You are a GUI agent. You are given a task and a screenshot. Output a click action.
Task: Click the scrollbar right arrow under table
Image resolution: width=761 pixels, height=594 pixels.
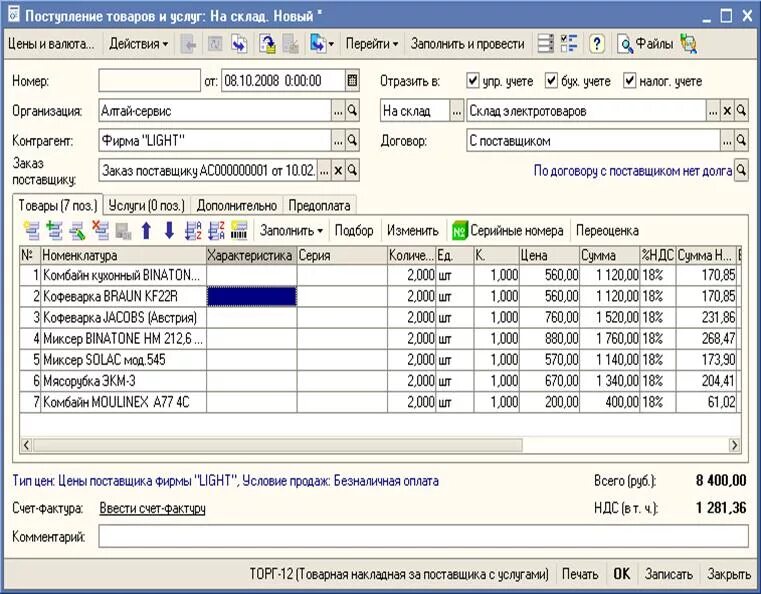pos(734,445)
